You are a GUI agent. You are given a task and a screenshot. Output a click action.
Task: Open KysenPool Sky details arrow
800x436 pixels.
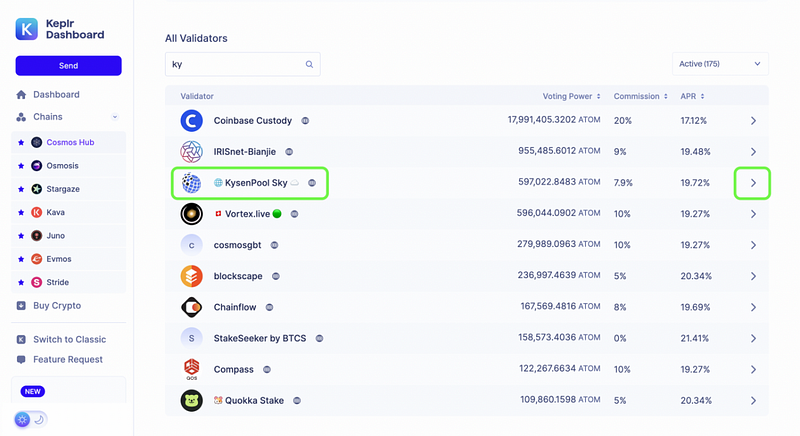(753, 183)
